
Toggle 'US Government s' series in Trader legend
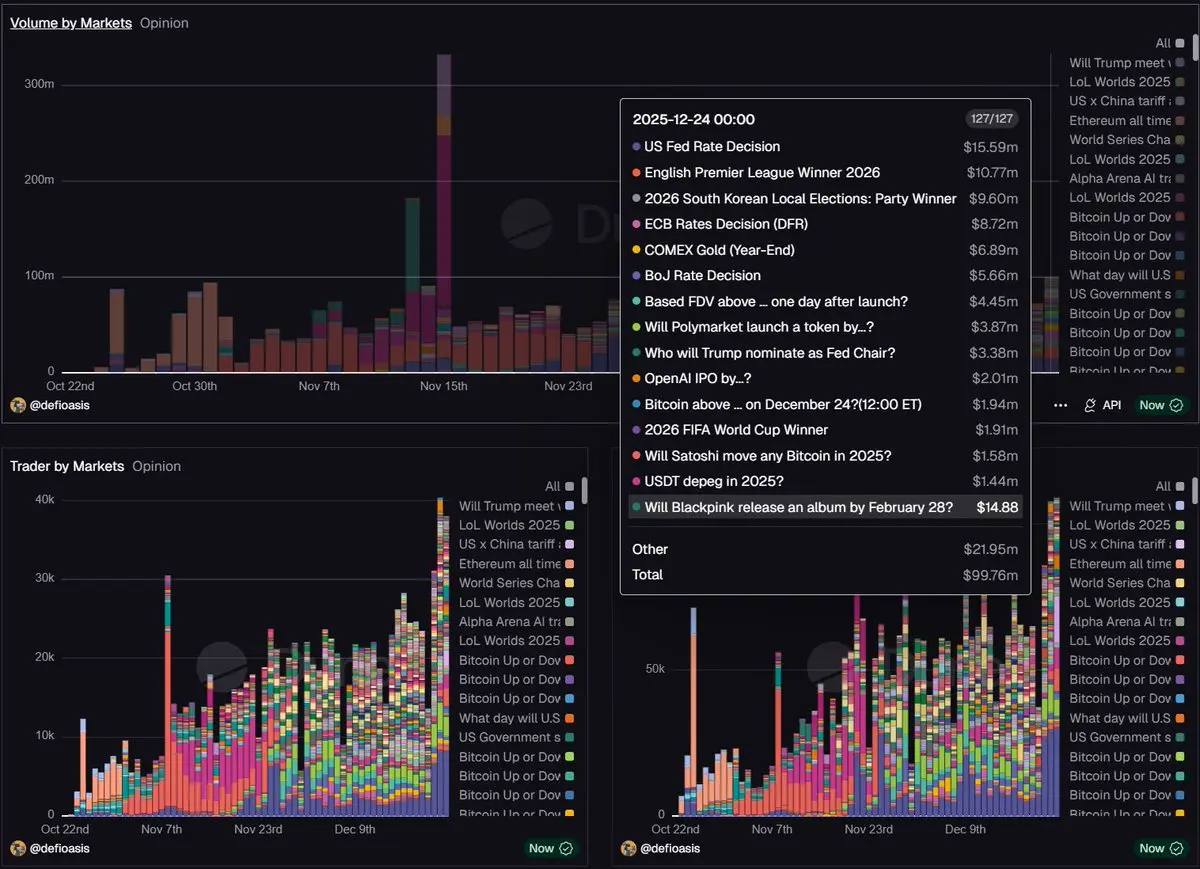pyautogui.click(x=508, y=737)
